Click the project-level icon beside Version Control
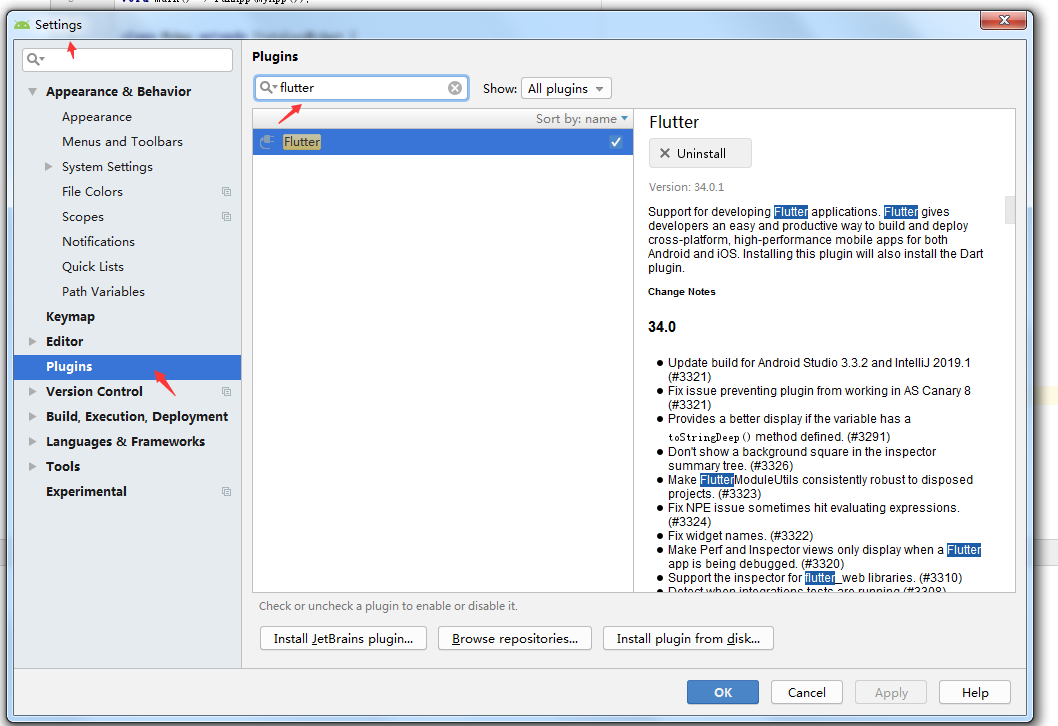The image size is (1058, 726). (227, 391)
